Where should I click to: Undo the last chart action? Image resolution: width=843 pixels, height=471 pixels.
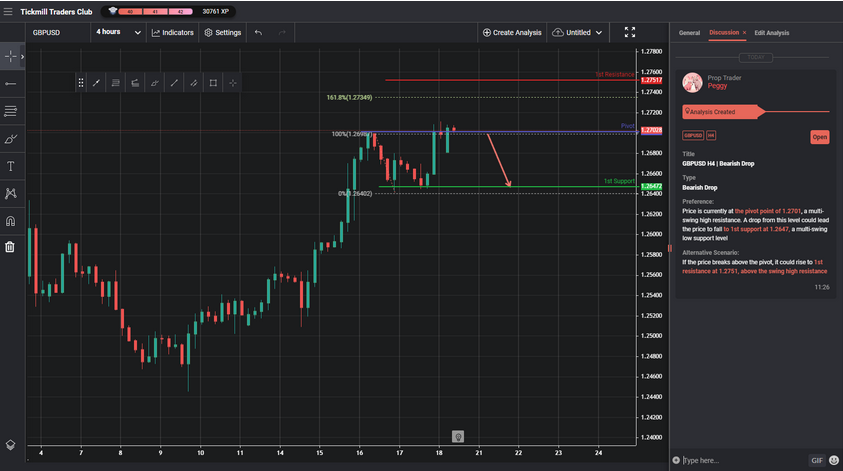[258, 32]
